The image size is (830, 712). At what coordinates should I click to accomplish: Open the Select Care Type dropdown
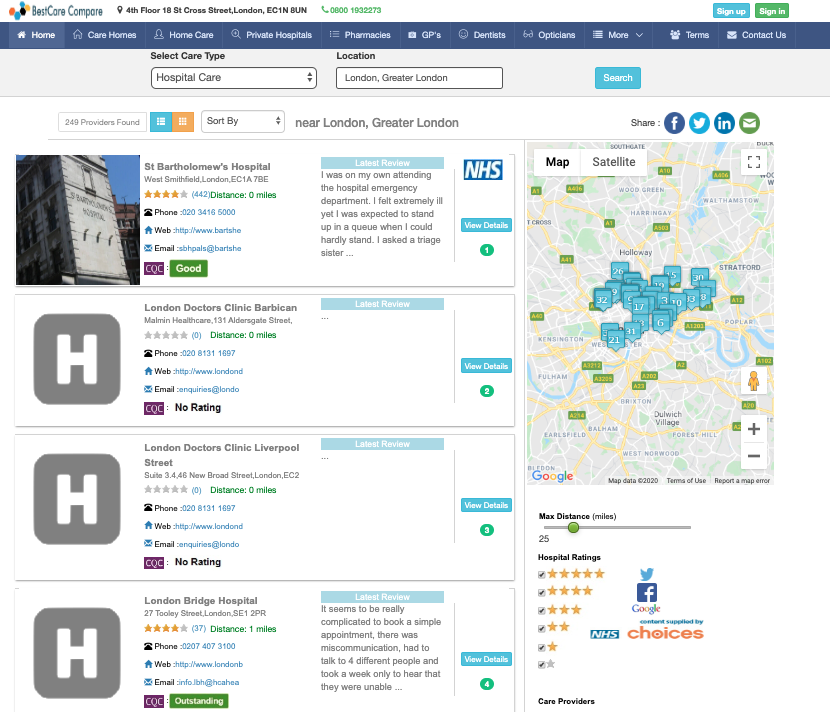point(233,78)
